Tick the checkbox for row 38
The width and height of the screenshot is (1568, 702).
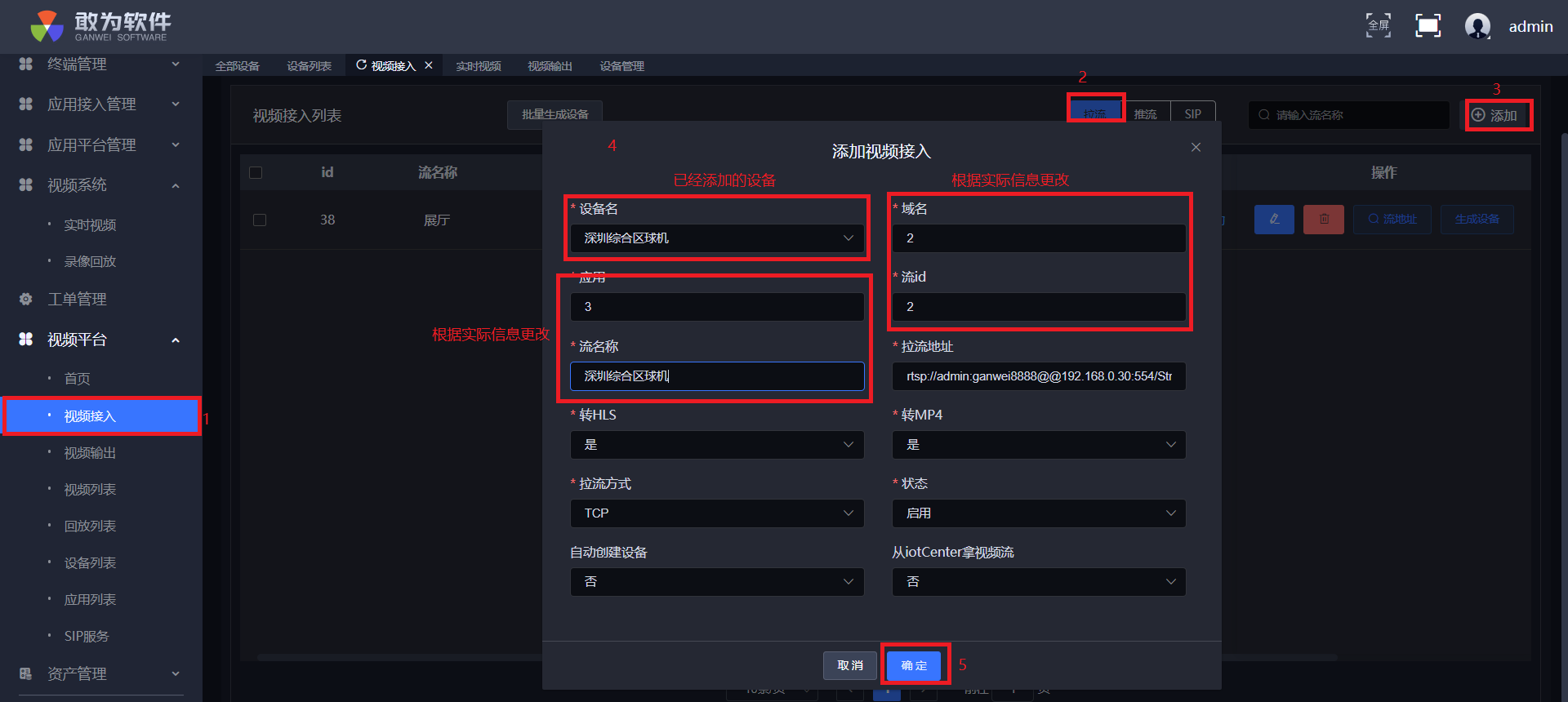point(260,220)
